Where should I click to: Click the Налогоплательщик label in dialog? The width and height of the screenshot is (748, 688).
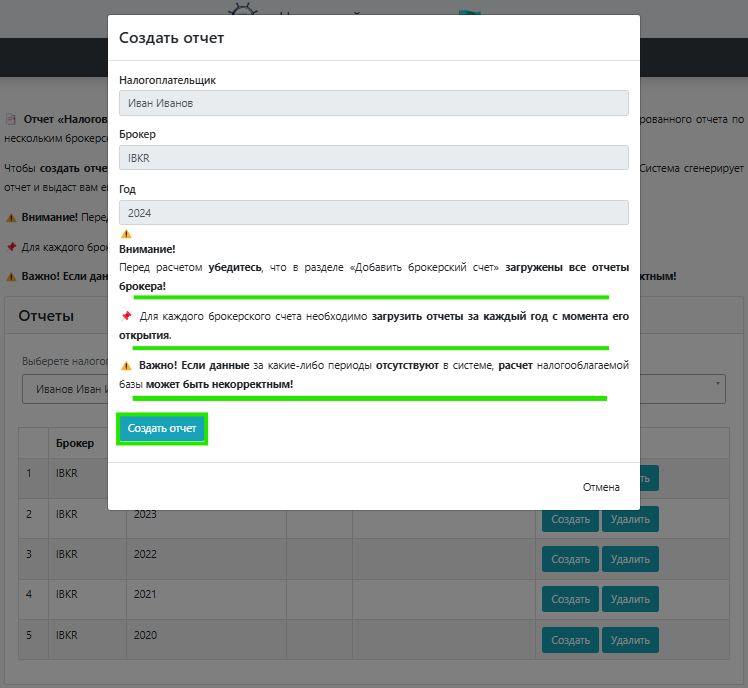(x=167, y=80)
